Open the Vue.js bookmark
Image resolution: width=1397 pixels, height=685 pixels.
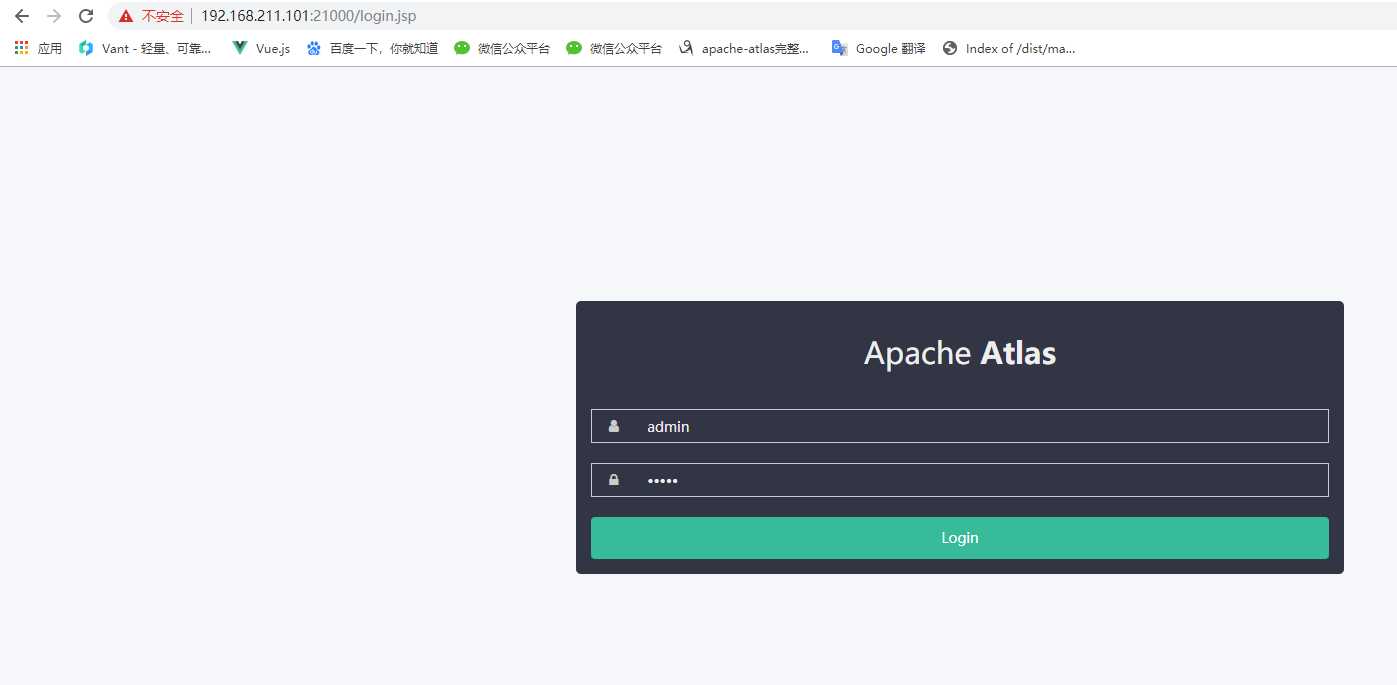261,48
